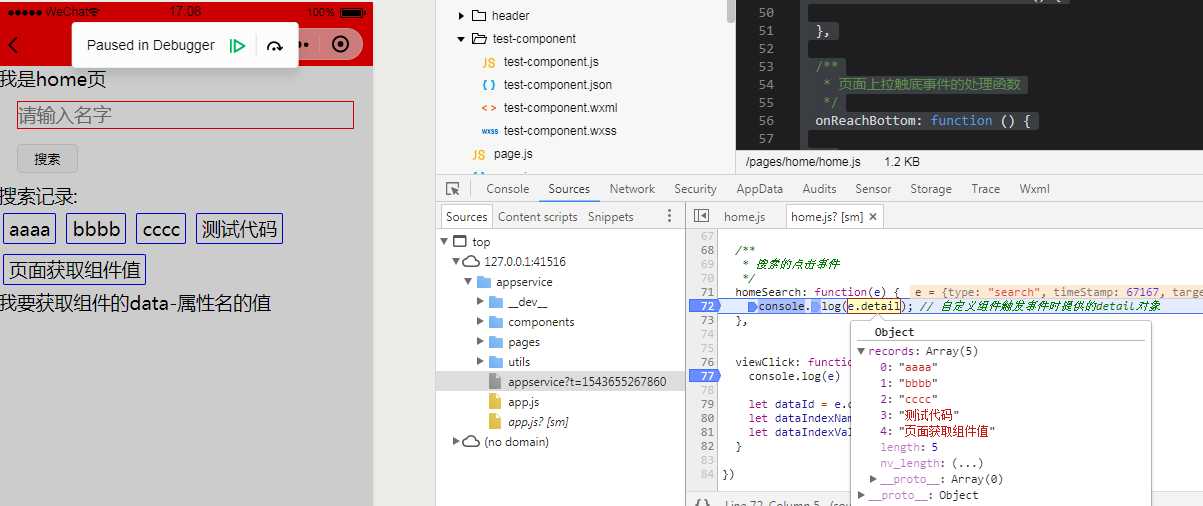
Task: Tap the 我要获取组件的data-属性名的值 text
Action: pos(135,303)
